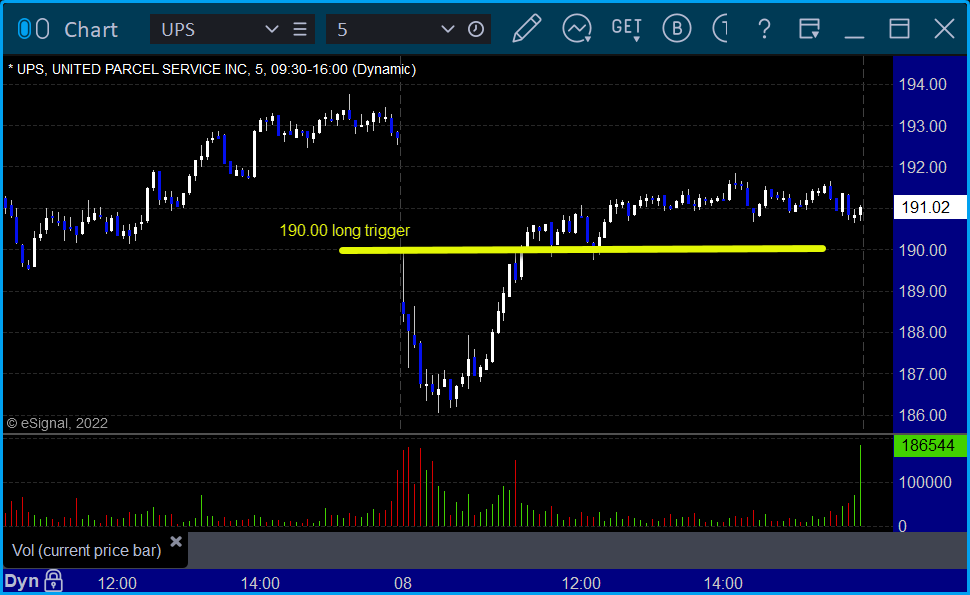This screenshot has width=970, height=595.
Task: Toggle the Dyn lock icon
Action: [54, 581]
